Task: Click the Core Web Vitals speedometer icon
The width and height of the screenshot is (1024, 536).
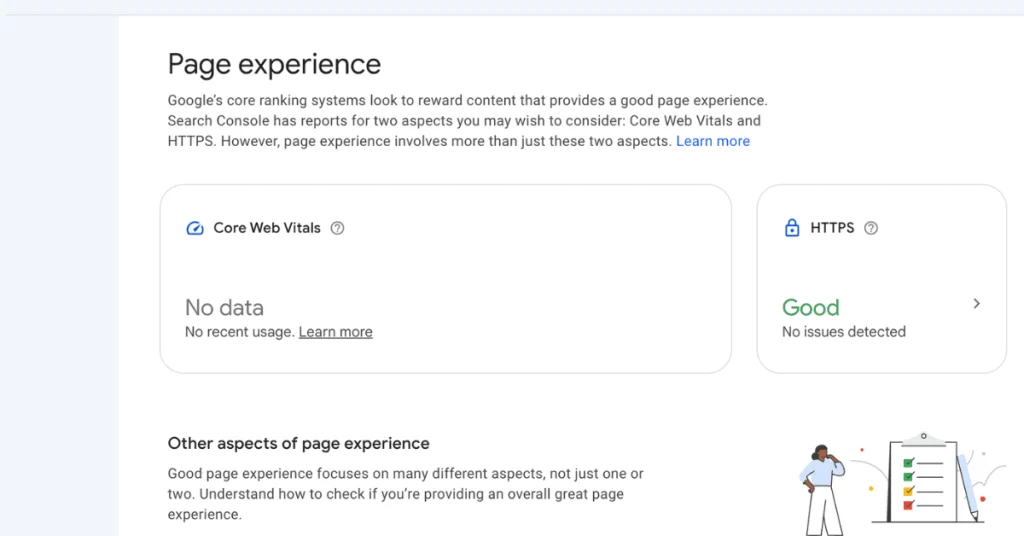Action: 195,228
